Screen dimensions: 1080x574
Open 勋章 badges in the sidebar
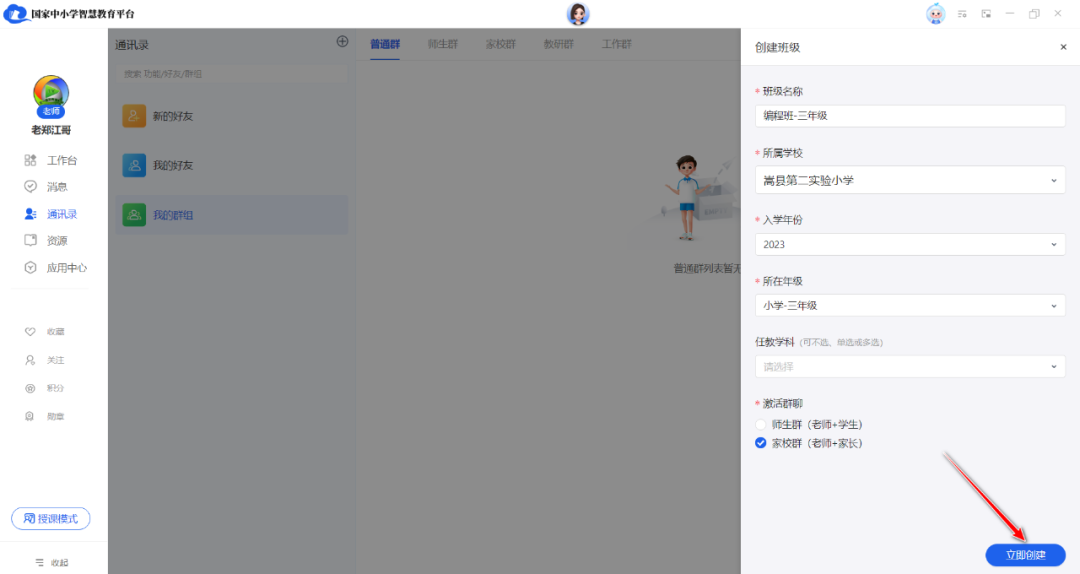[47, 416]
